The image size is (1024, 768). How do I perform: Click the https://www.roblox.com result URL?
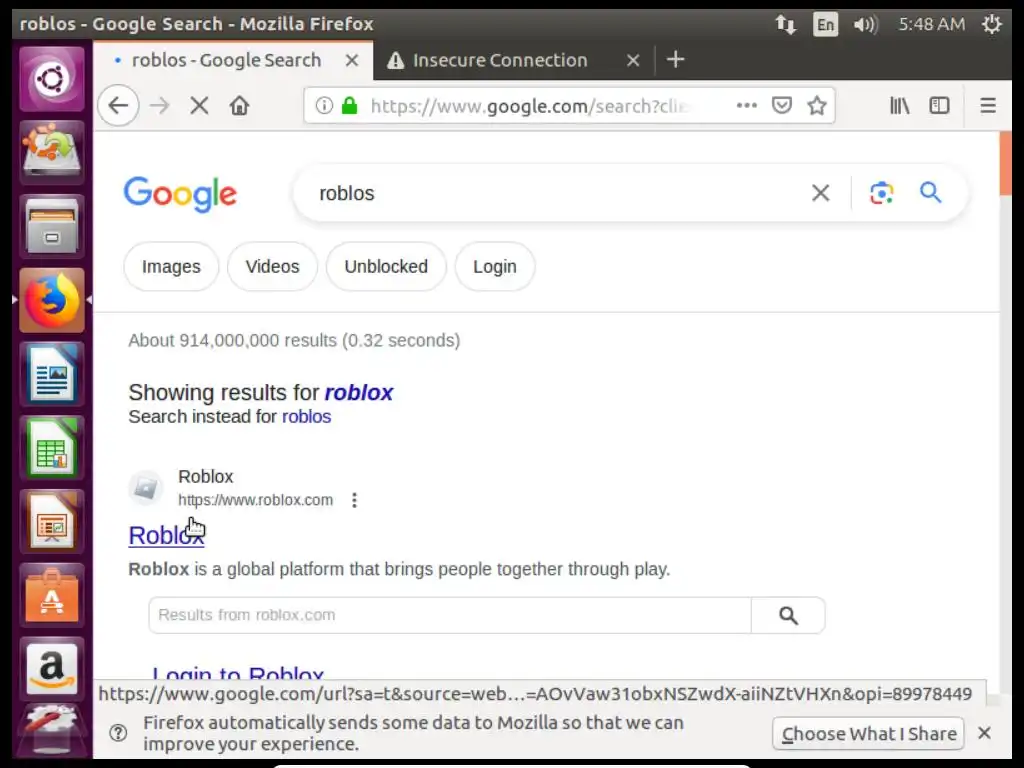pos(255,500)
